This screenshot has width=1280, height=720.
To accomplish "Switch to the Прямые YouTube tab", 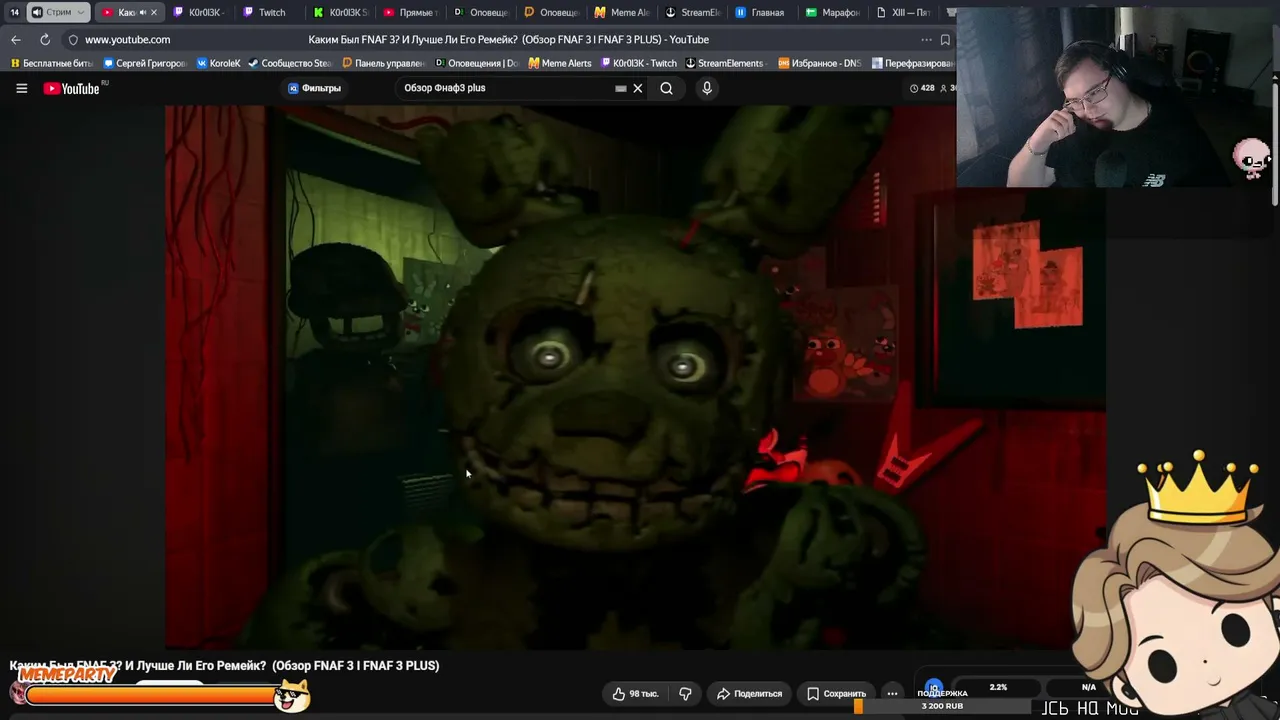I will 410,12.
